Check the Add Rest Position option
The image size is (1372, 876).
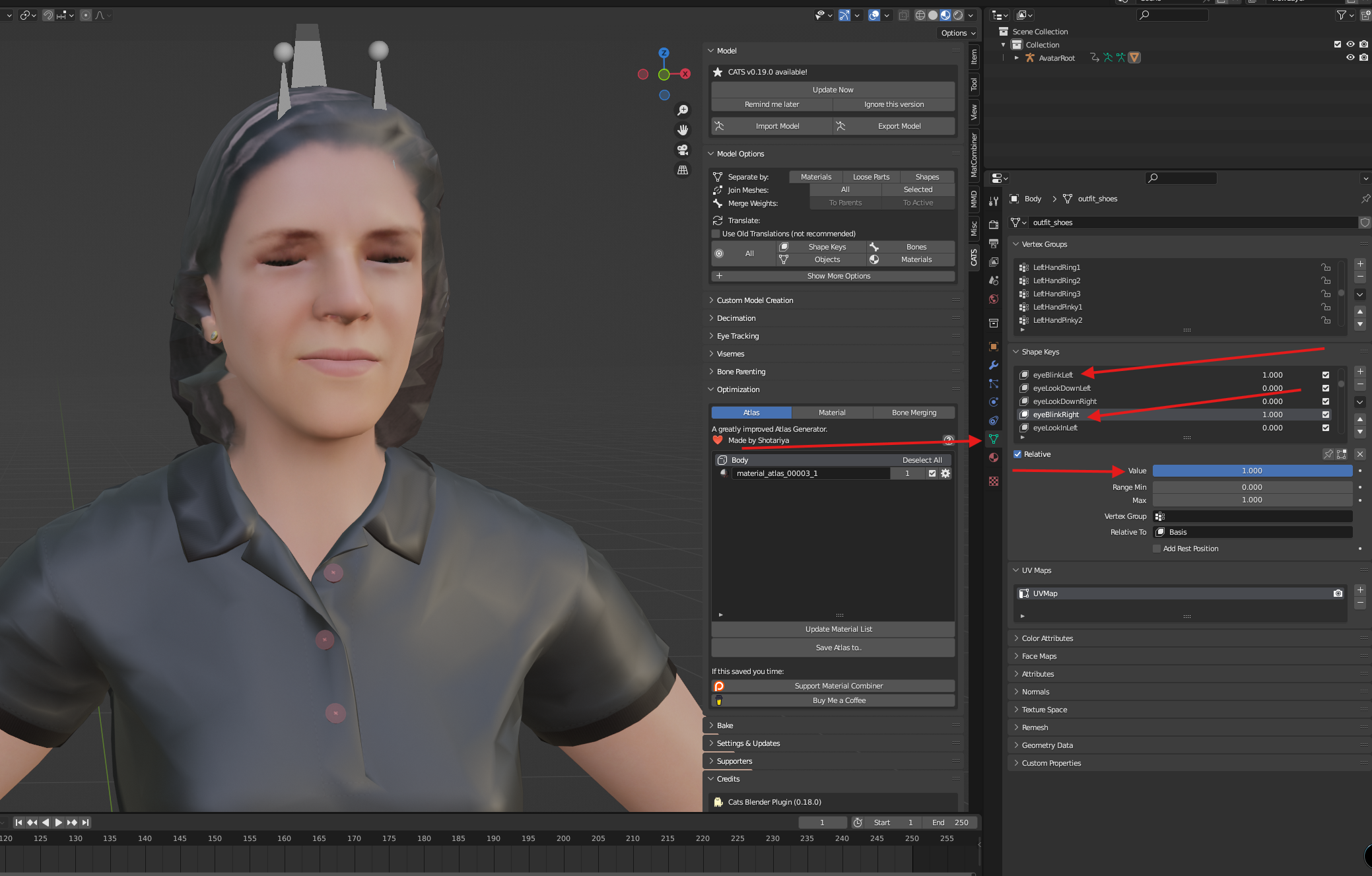click(x=1157, y=549)
